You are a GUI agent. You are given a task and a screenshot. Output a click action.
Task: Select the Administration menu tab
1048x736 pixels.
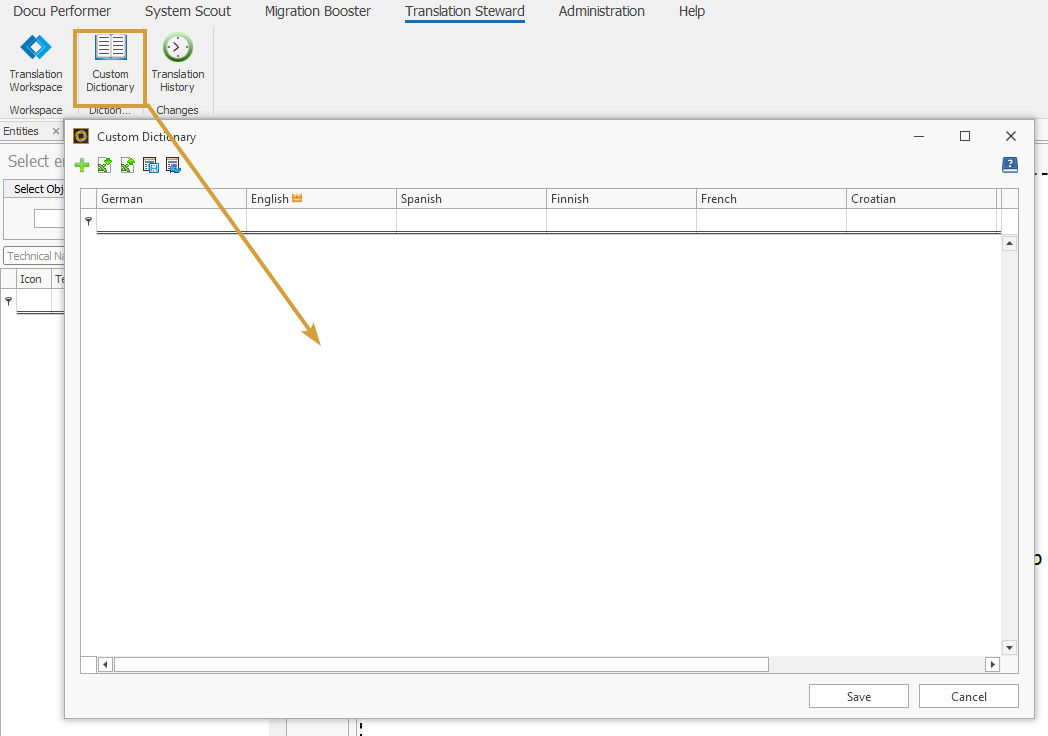601,12
